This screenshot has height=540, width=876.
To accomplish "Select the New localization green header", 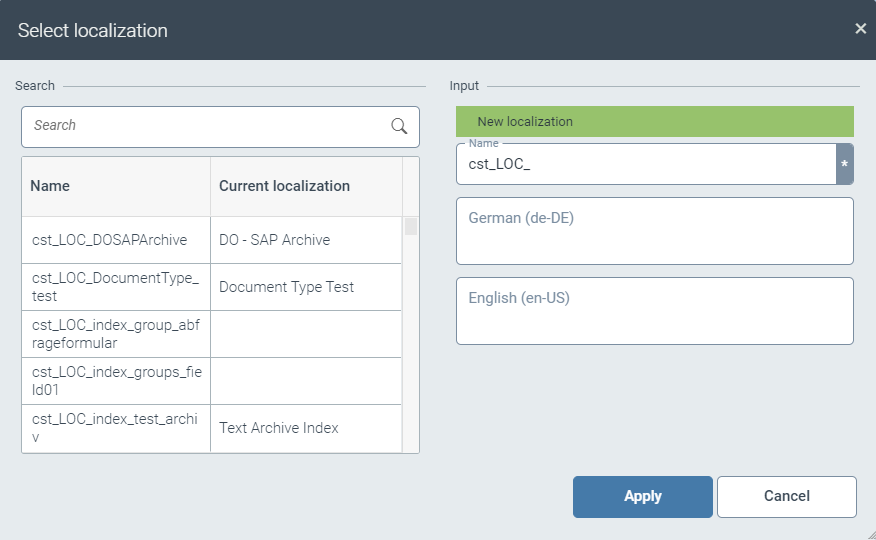I will [654, 122].
